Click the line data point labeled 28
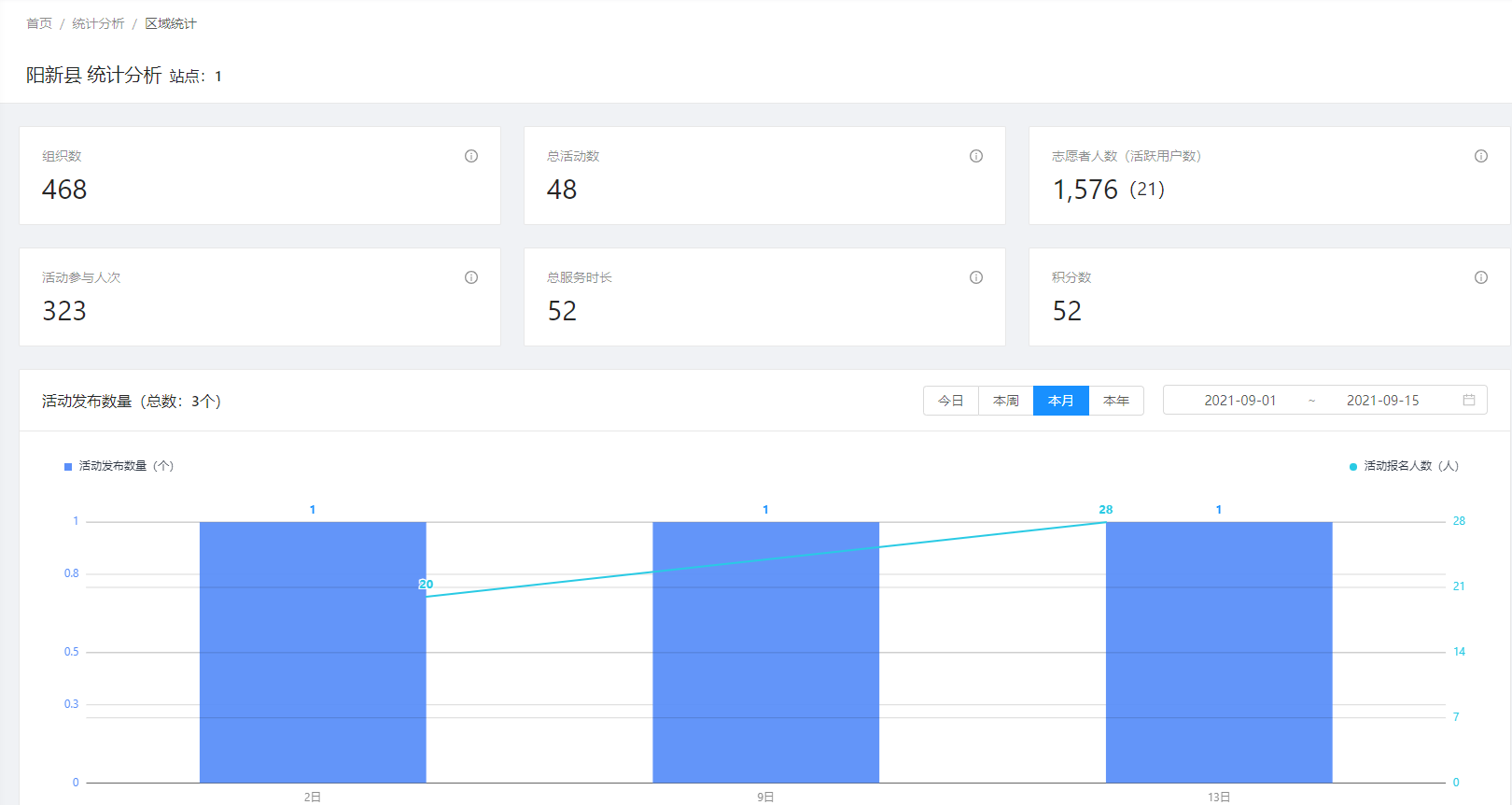 [1106, 522]
